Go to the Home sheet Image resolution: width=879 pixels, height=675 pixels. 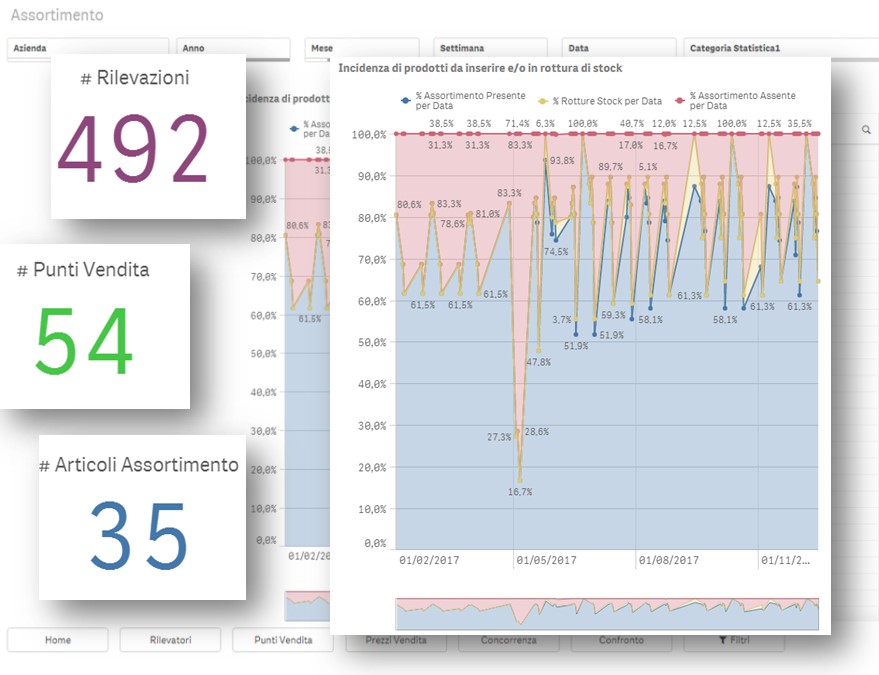click(58, 640)
